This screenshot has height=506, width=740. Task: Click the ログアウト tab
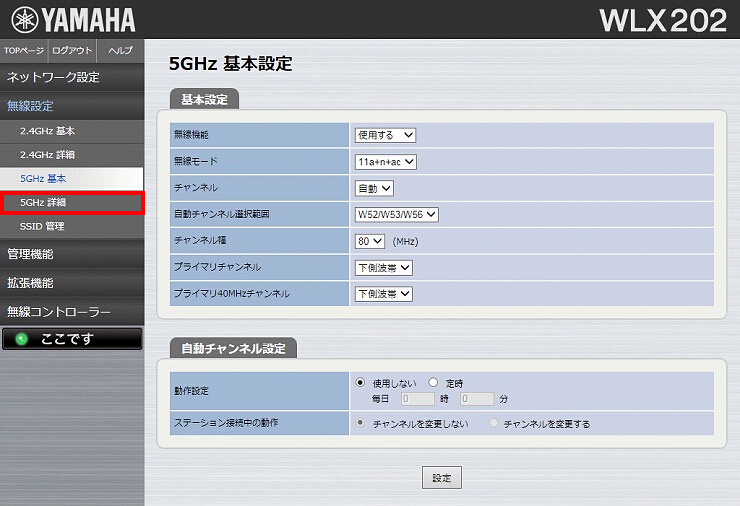point(72,51)
